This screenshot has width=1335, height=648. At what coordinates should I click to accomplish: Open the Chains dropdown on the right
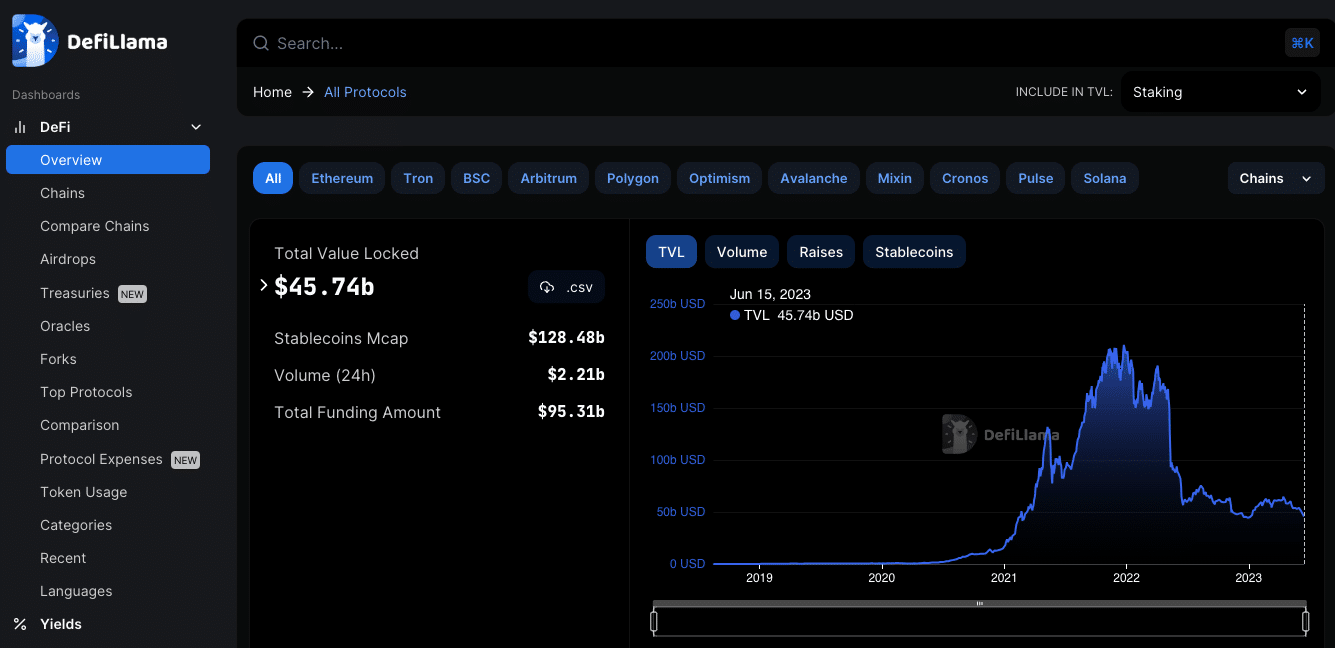1276,178
